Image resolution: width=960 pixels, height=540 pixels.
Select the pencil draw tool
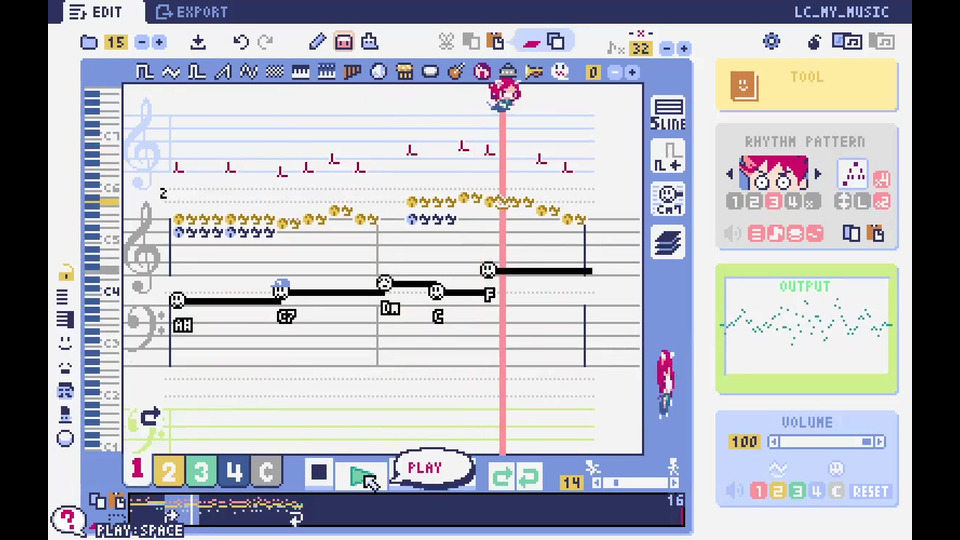pyautogui.click(x=317, y=42)
